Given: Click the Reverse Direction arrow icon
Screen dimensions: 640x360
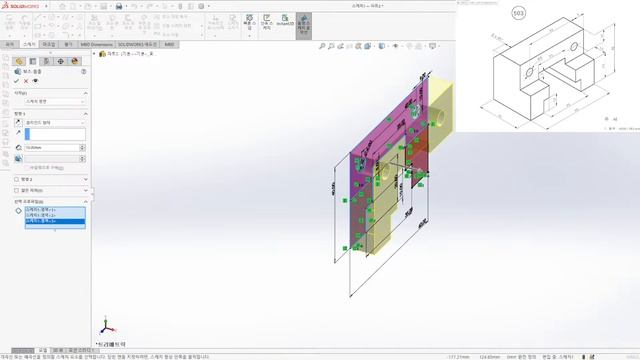Looking at the screenshot, I should pyautogui.click(x=18, y=122).
